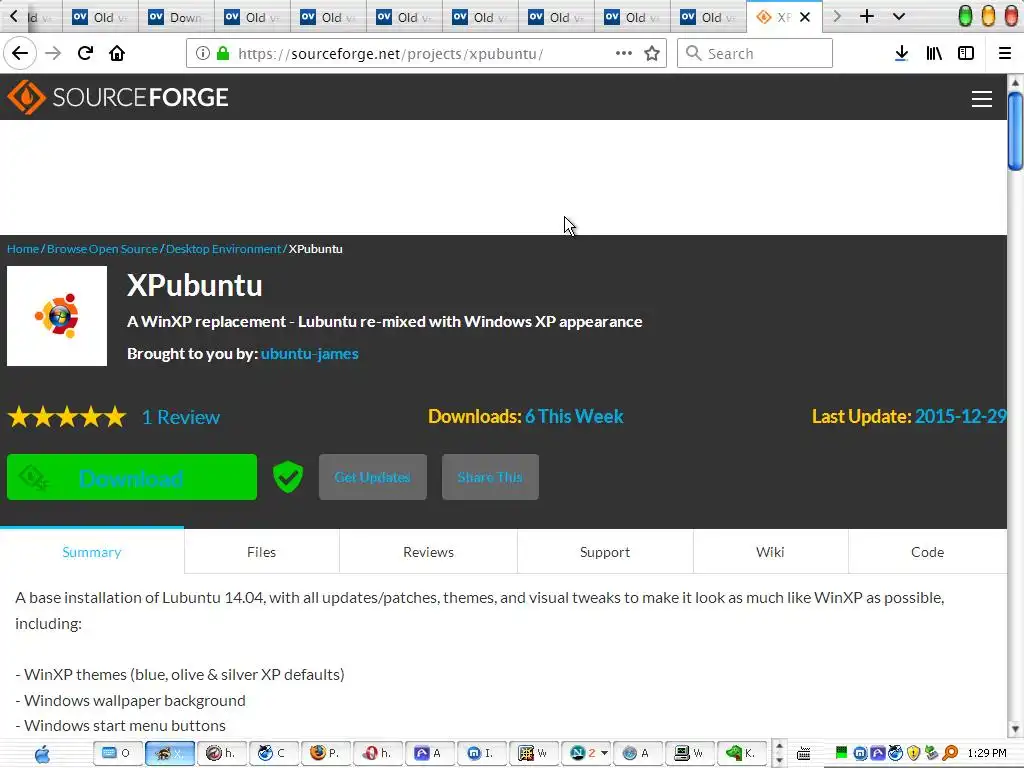Click the 2015-12-29 last update link
This screenshot has width=1024, height=768.
(x=961, y=417)
